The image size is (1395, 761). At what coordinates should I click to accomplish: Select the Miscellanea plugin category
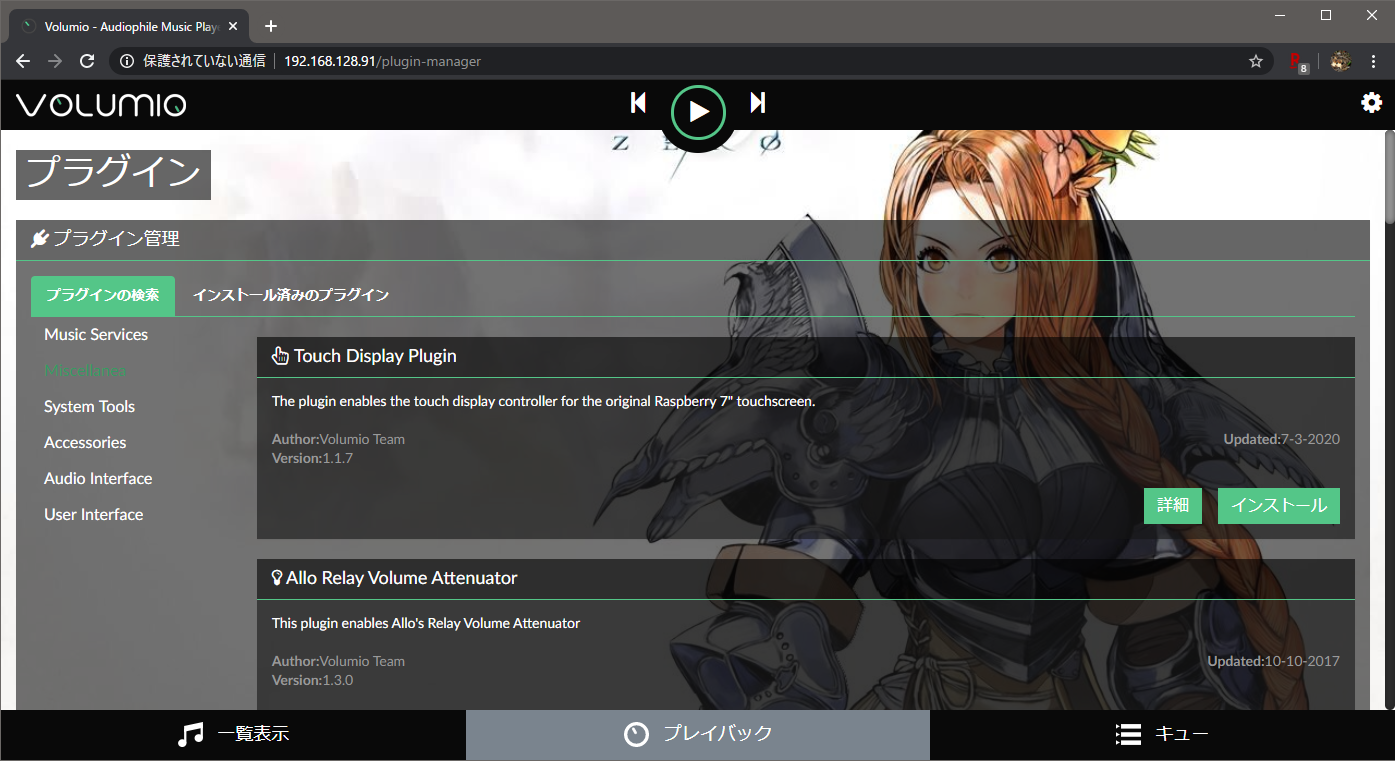coord(85,370)
